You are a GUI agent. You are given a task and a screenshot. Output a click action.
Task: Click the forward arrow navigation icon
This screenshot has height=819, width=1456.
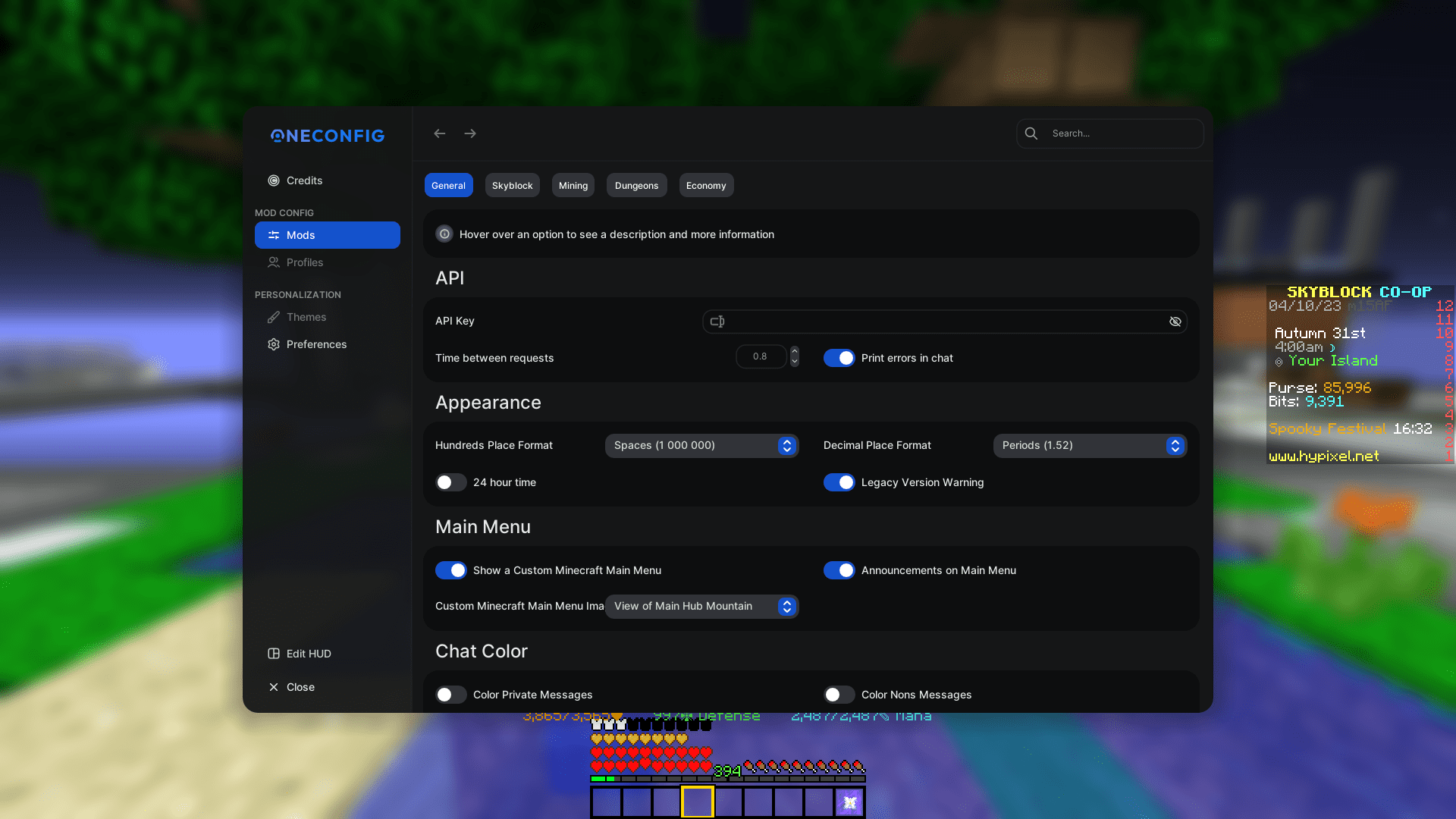tap(470, 133)
